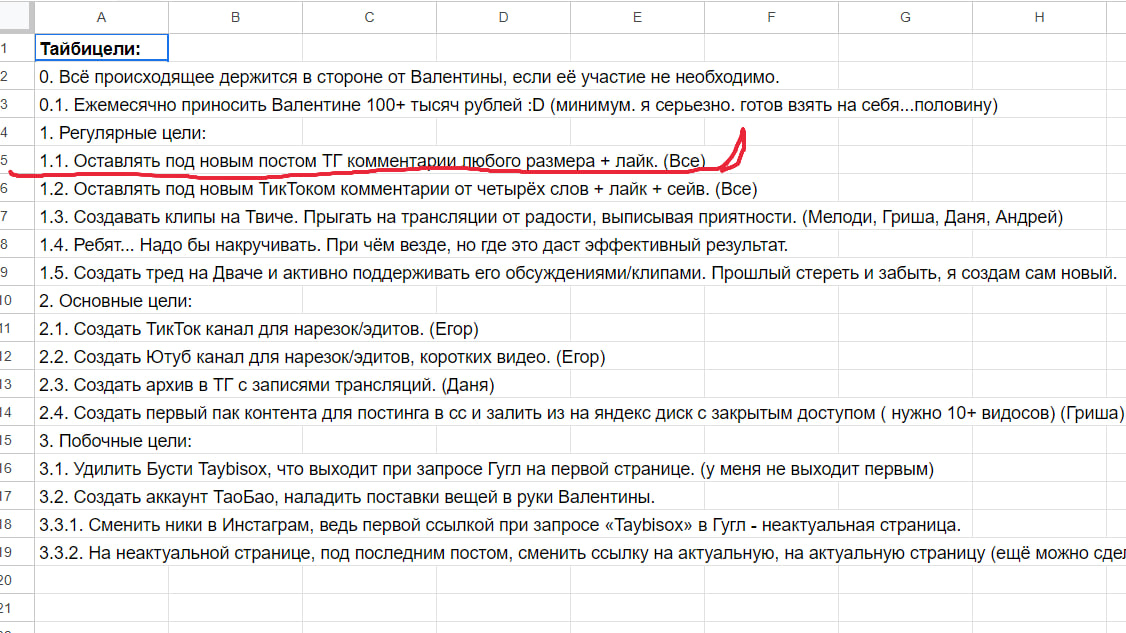Click row '2.1. Создать ТикТок канал'
Image resolution: width=1126 pixels, height=633 pixels.
pos(259,328)
